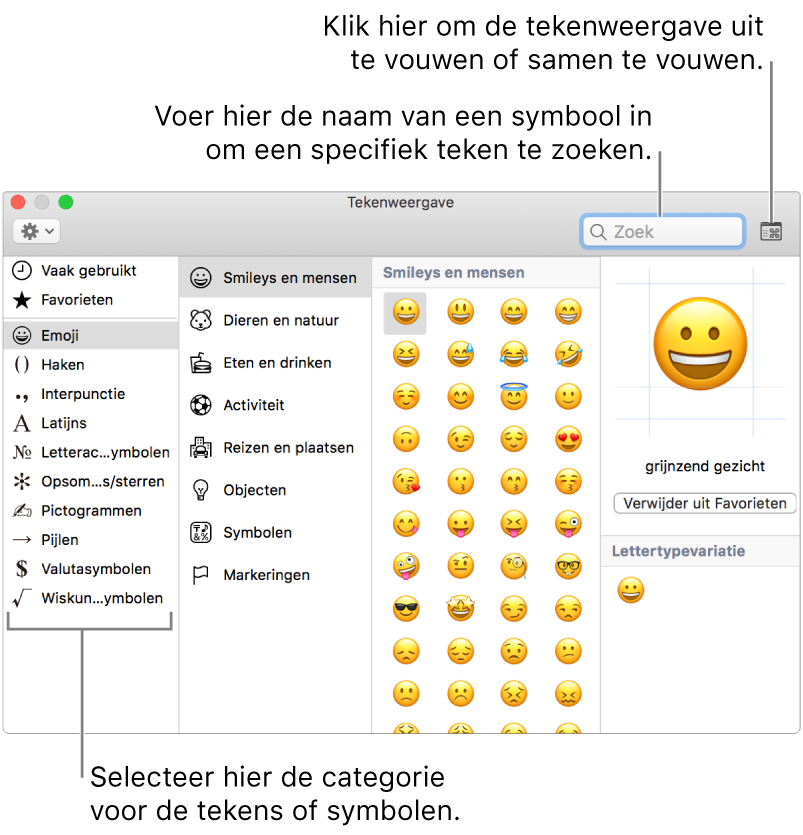Image resolution: width=803 pixels, height=835 pixels.
Task: Close the Tekenweergave window
Action: [18, 202]
